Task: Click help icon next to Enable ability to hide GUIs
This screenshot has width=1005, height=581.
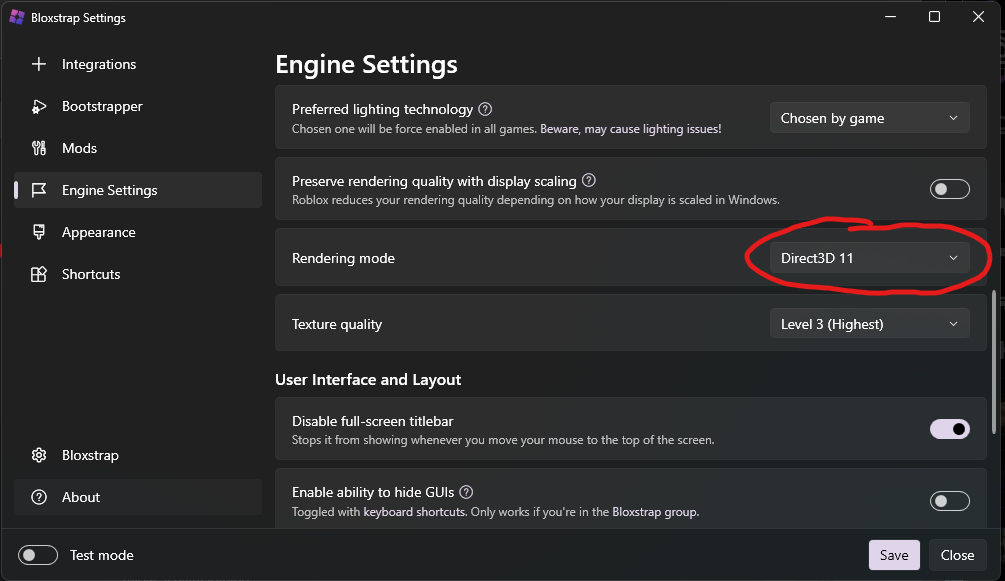Action: tap(466, 492)
